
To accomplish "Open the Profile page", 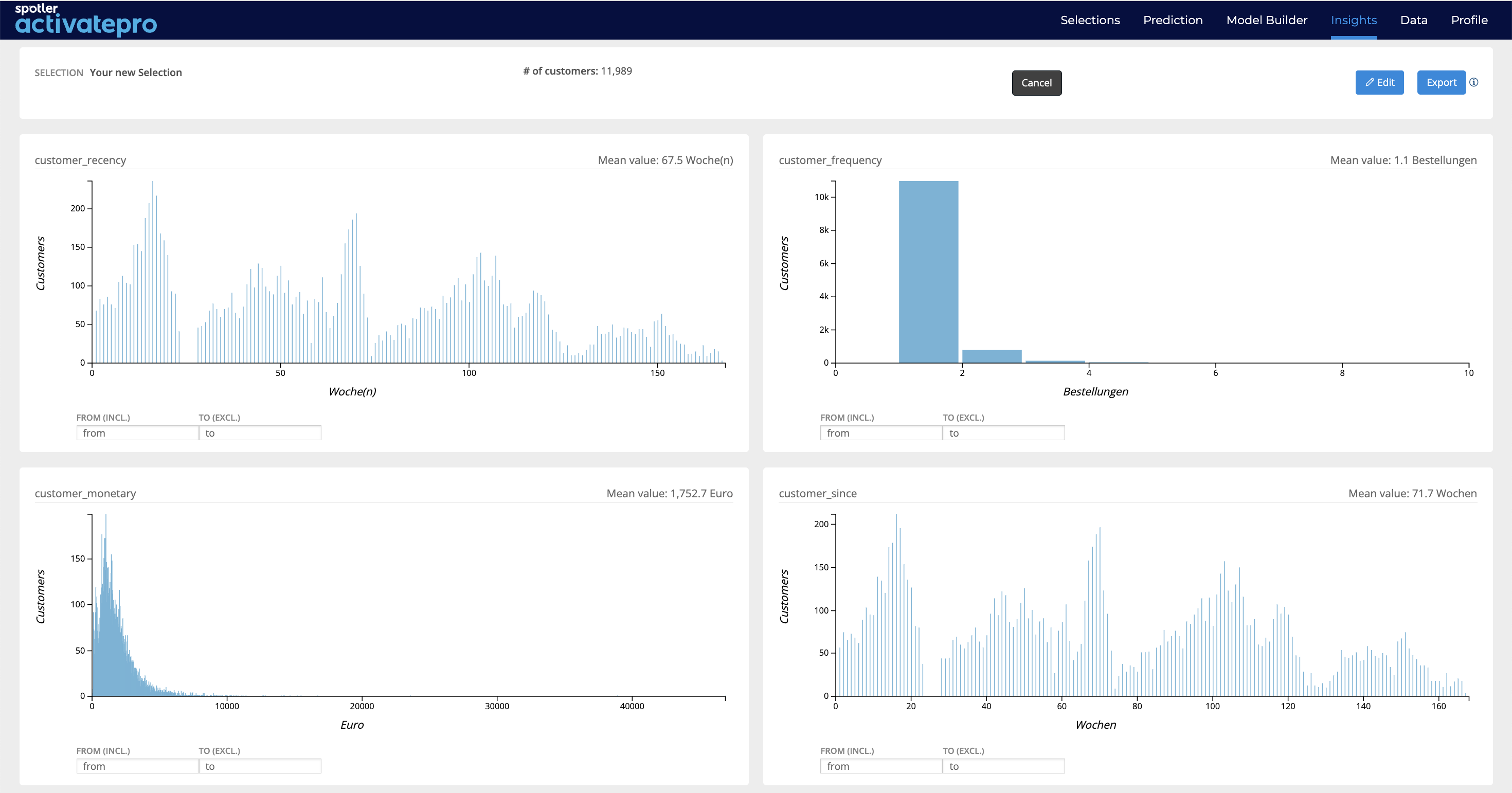I will (1469, 20).
